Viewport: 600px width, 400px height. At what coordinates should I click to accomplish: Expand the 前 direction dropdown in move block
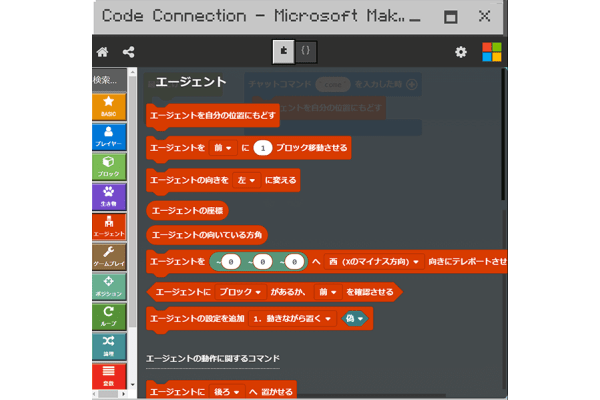pos(222,147)
